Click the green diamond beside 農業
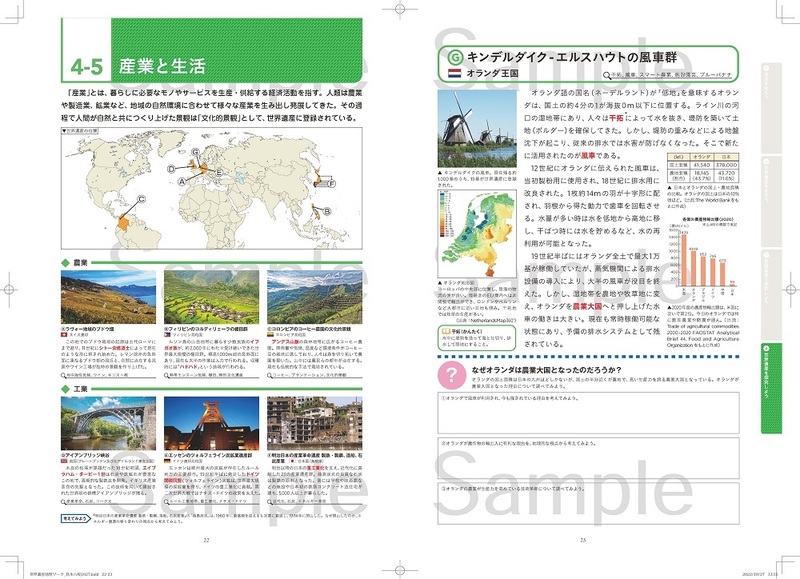 [x=65, y=263]
